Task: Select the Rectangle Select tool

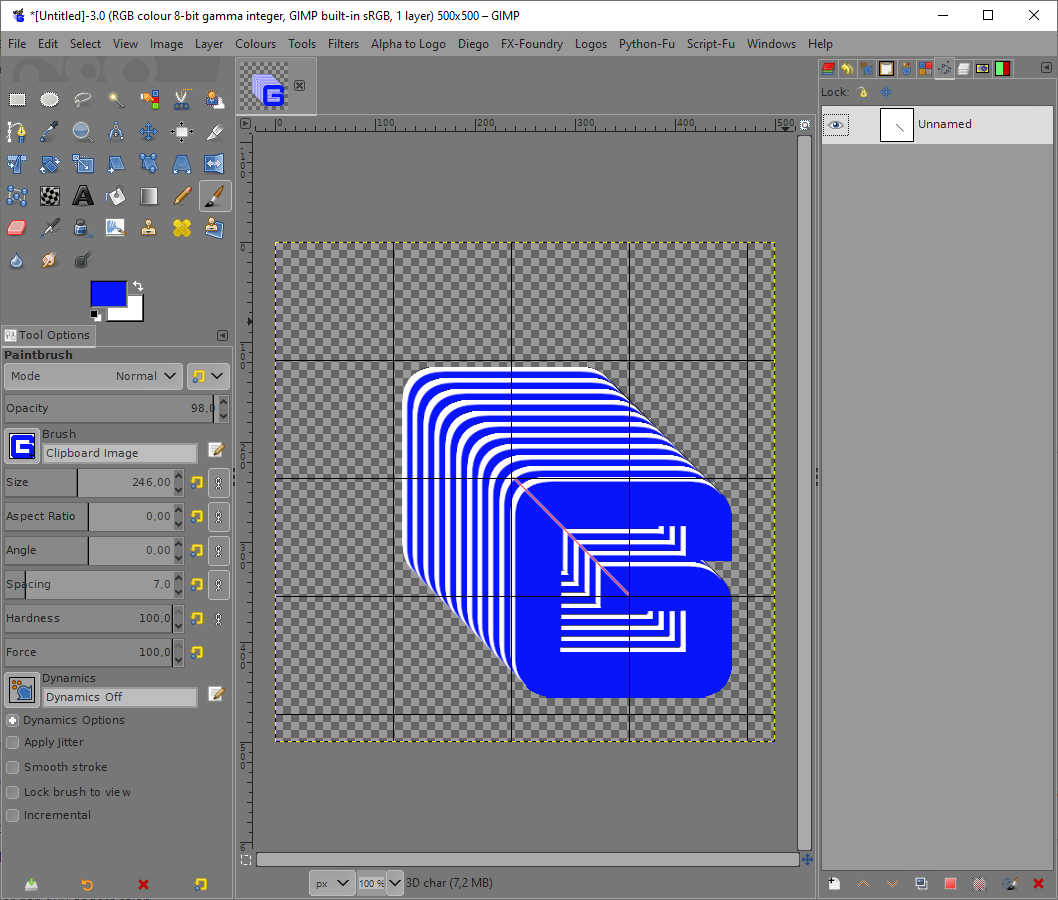Action: pos(17,99)
